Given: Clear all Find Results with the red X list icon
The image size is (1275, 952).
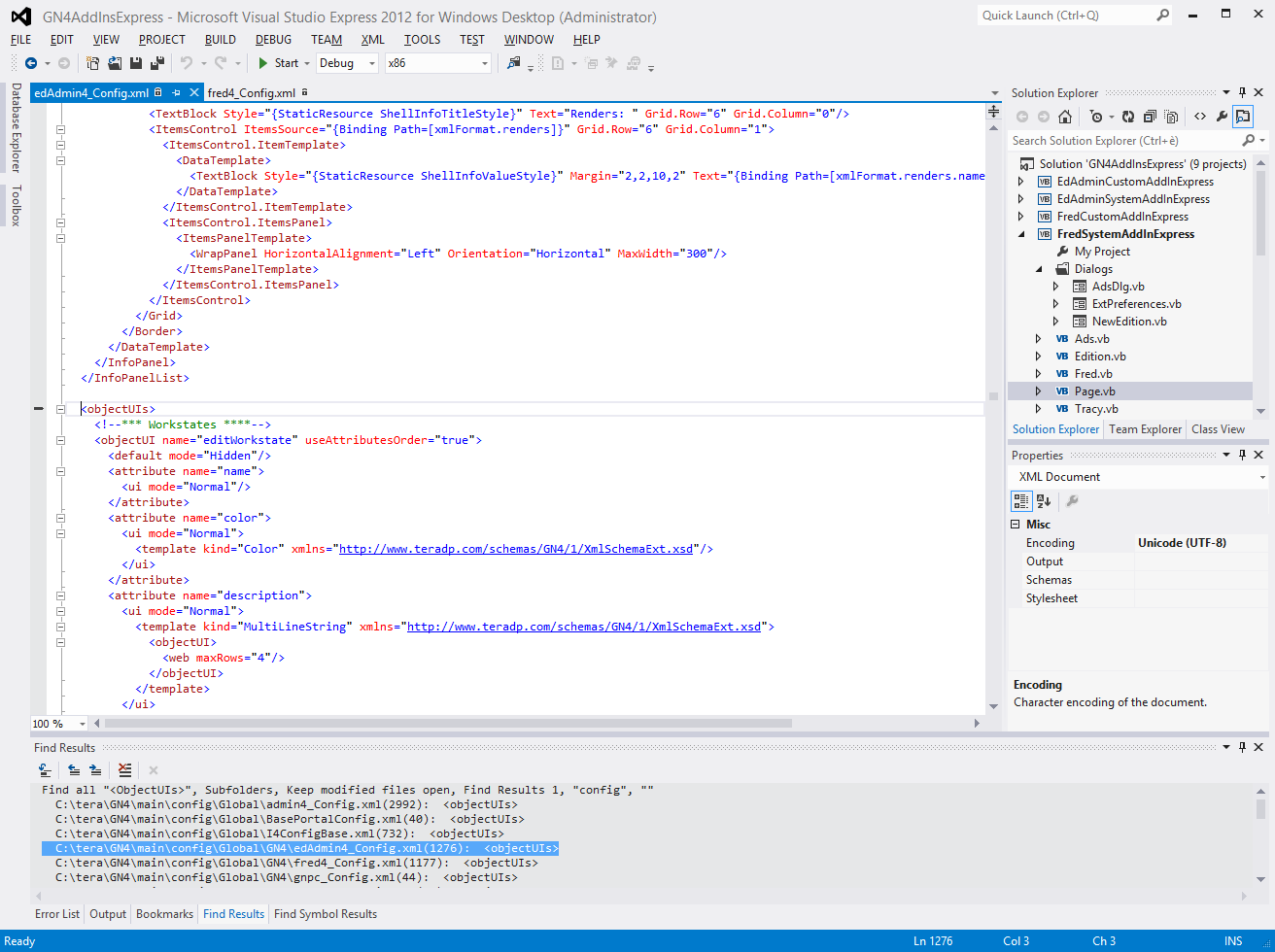Looking at the screenshot, I should click(x=124, y=770).
